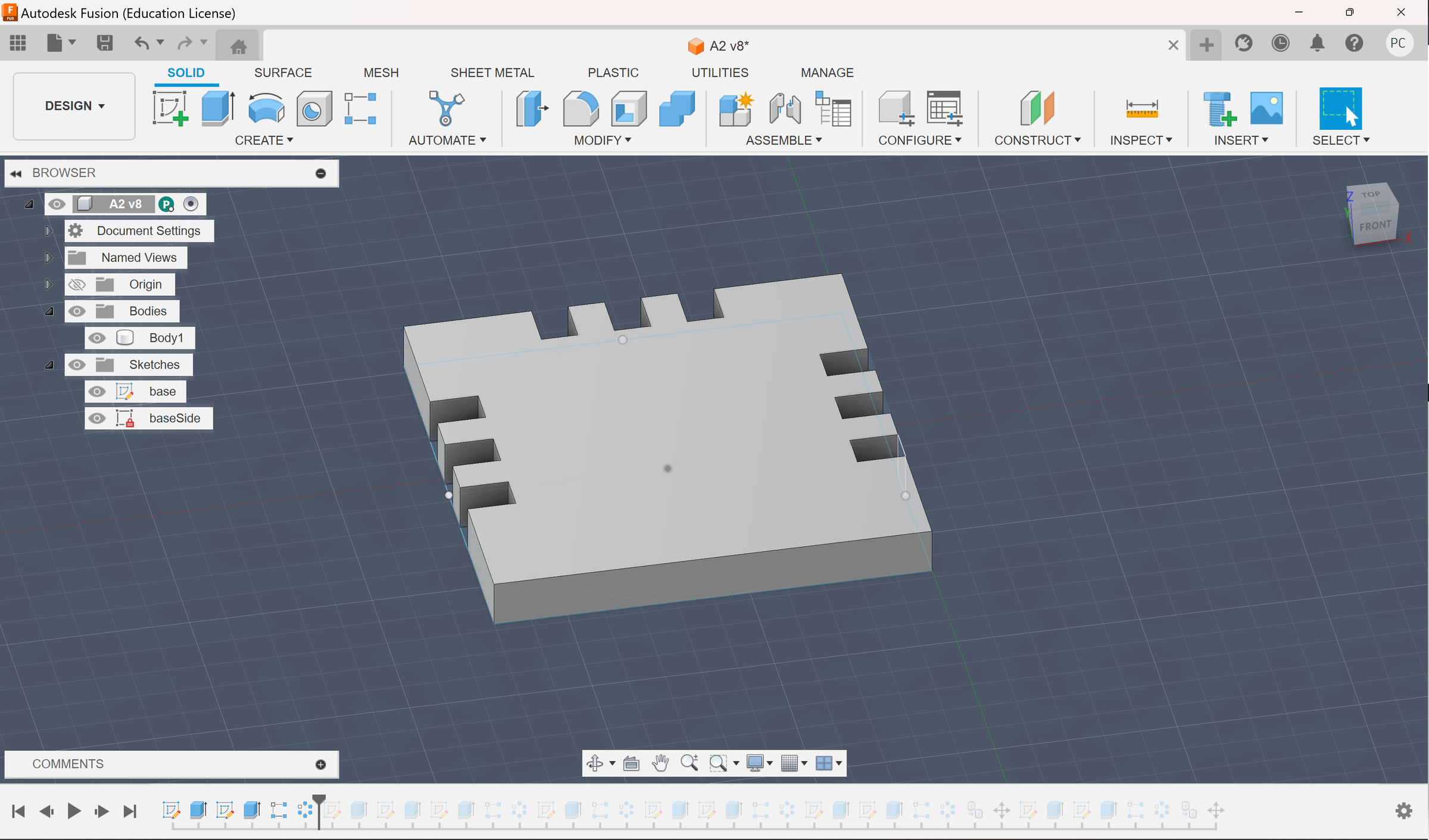Select the Joint tool
The height and width of the screenshot is (840, 1429).
[785, 108]
